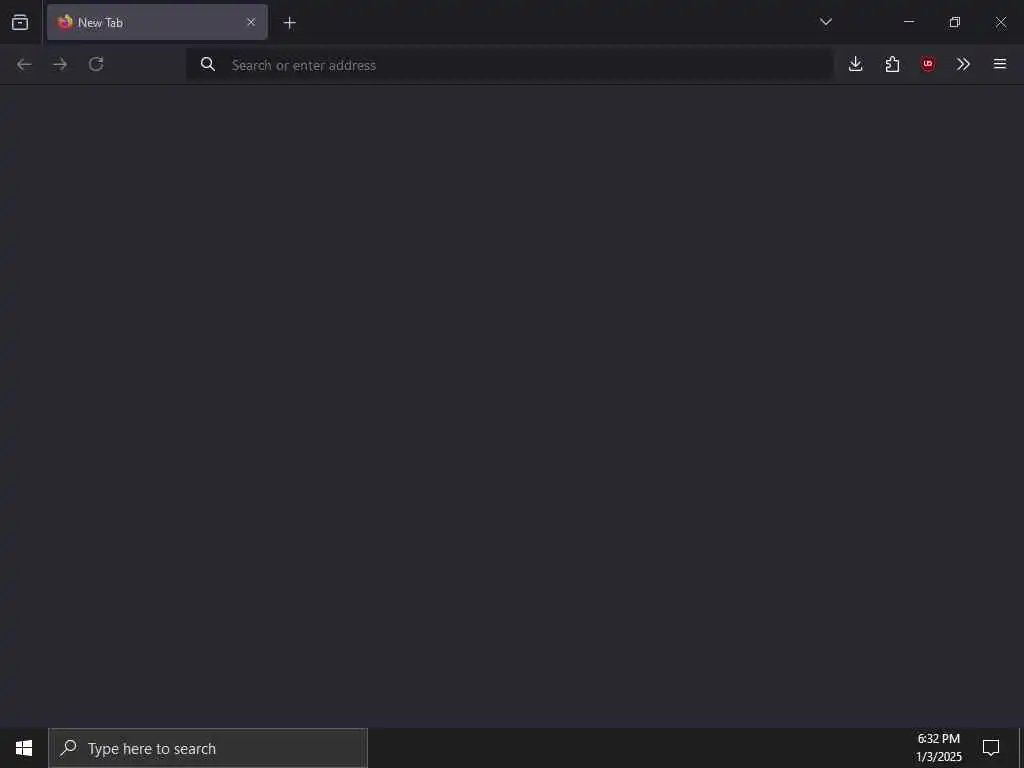Open Firefox View from the tab bar

point(20,22)
